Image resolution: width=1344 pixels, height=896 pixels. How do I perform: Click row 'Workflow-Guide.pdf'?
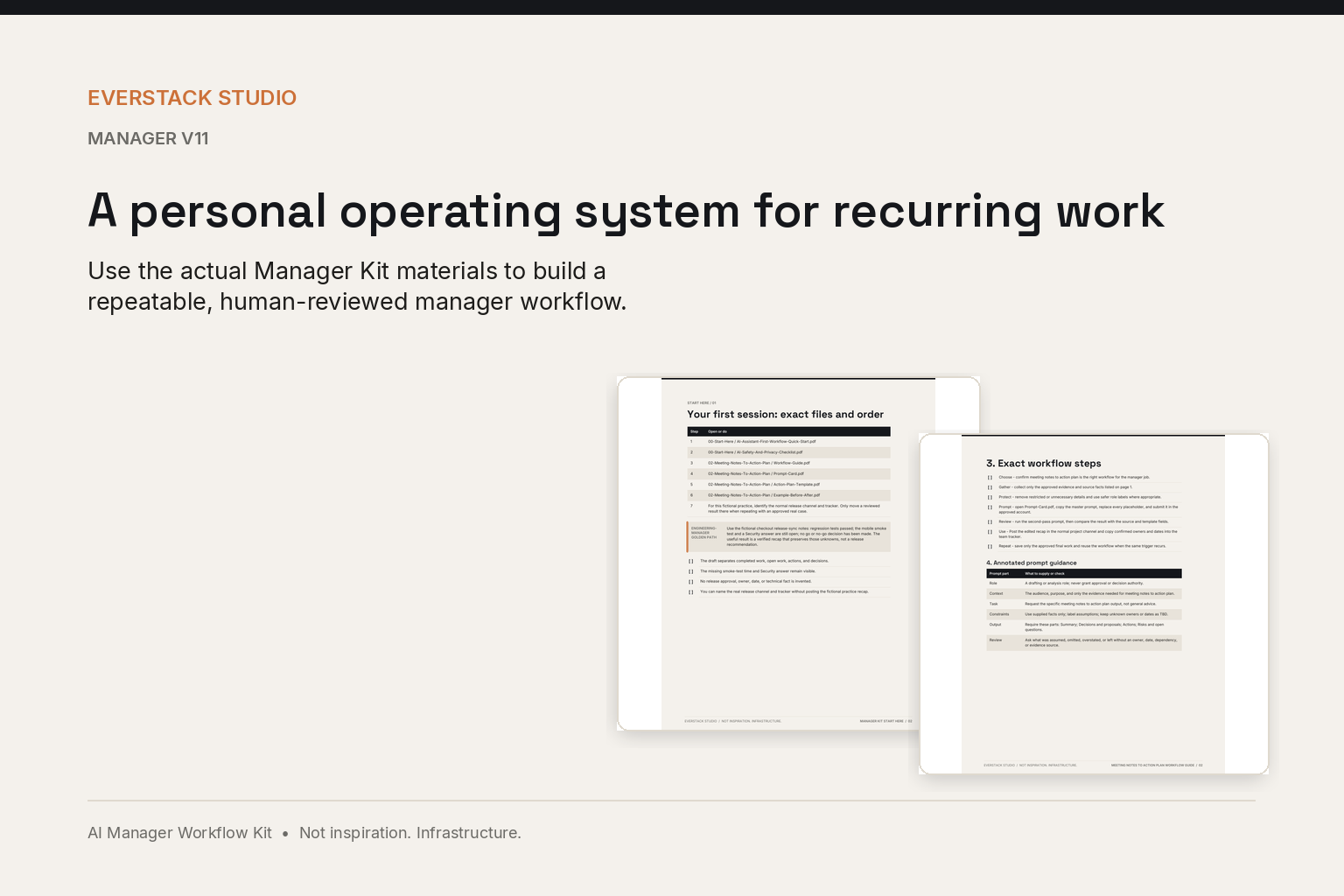tap(788, 463)
